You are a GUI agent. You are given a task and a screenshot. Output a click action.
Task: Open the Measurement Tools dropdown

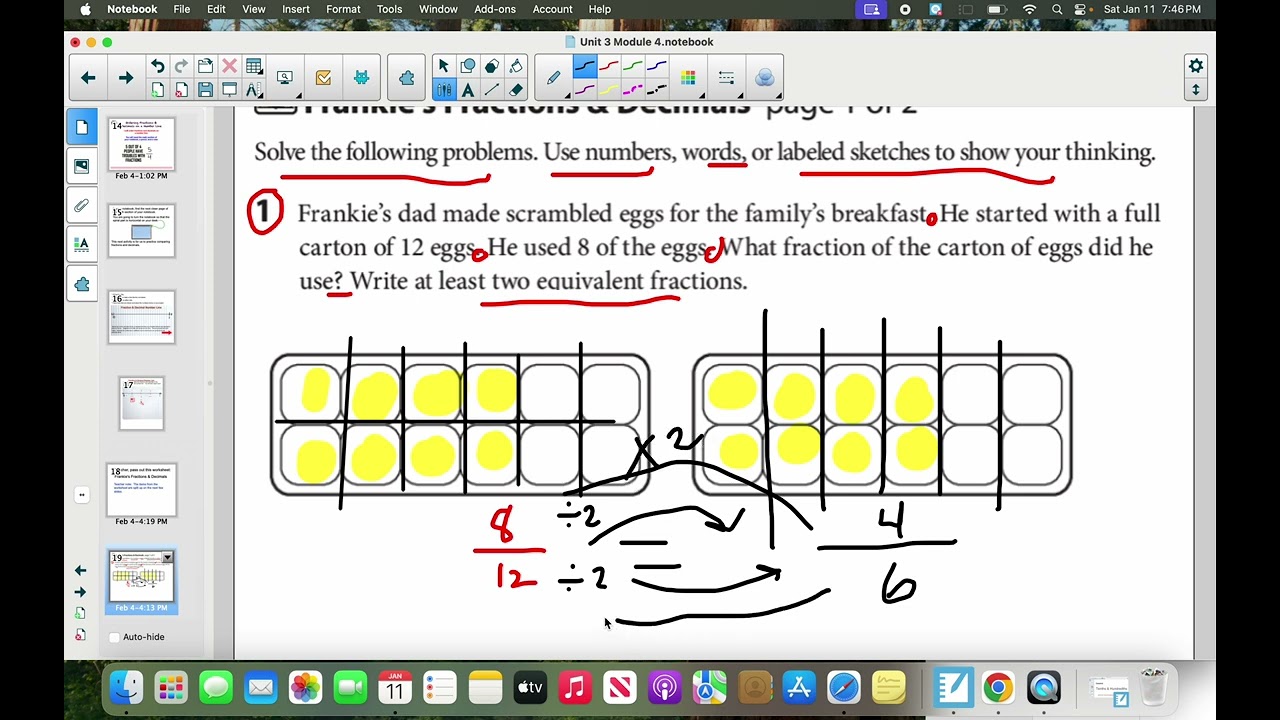click(254, 90)
